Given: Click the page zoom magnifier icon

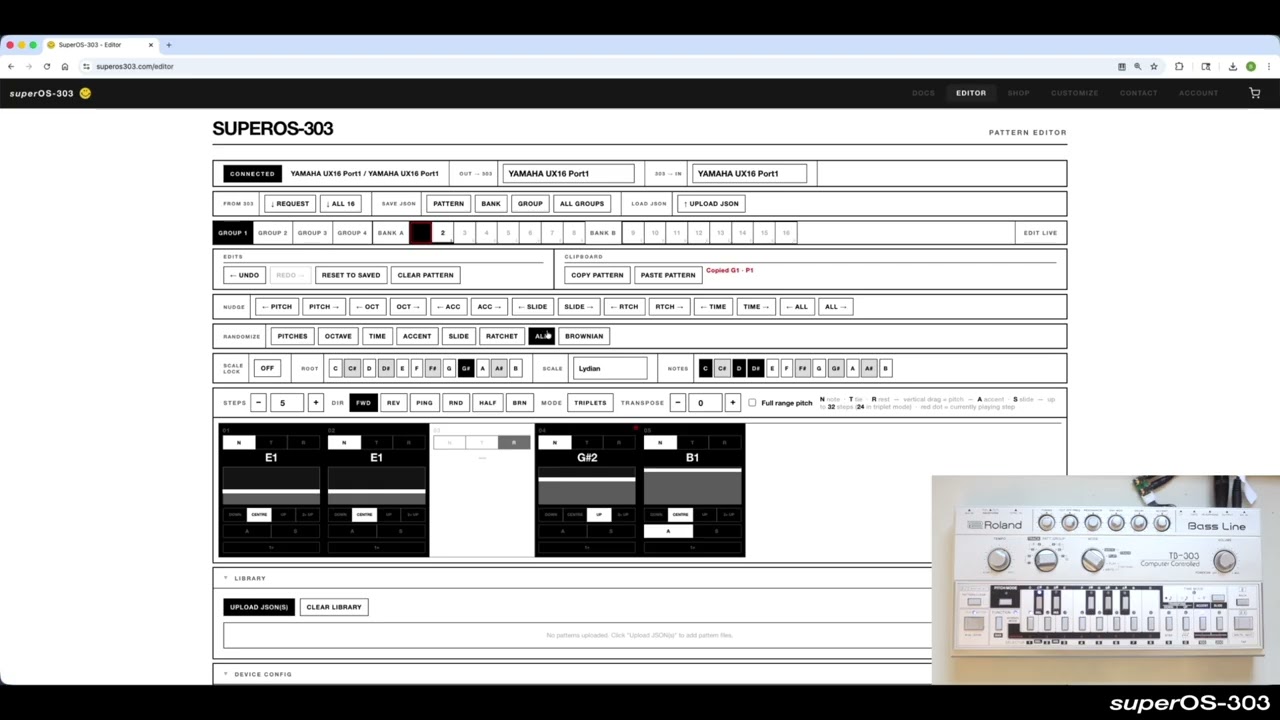Looking at the screenshot, I should (x=1137, y=66).
